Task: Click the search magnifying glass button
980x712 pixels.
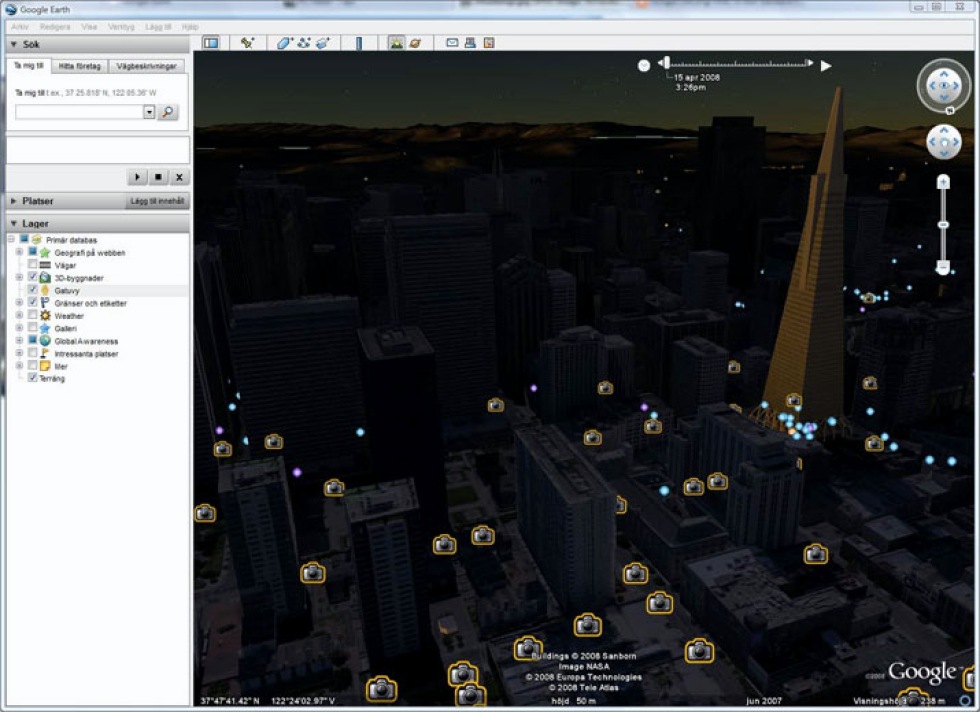Action: tap(168, 112)
